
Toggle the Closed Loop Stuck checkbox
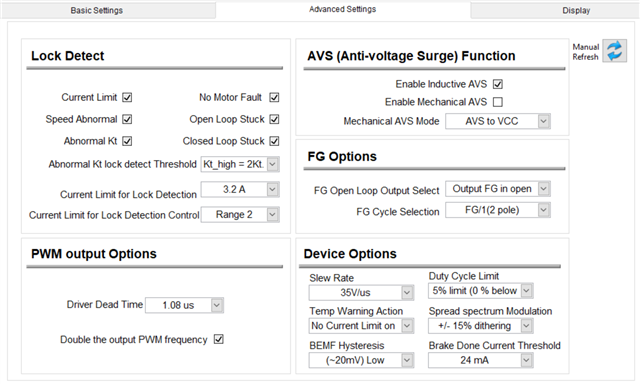click(x=274, y=141)
